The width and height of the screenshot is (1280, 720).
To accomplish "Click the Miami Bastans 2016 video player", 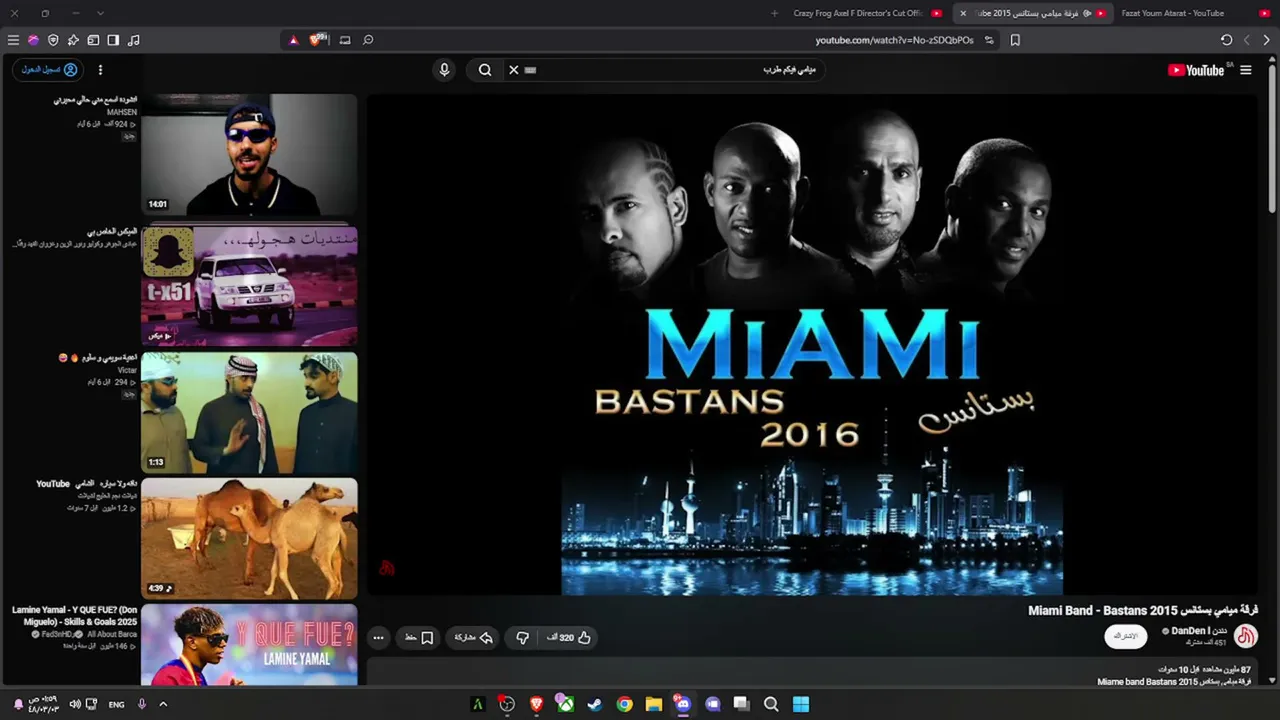I will (x=812, y=345).
